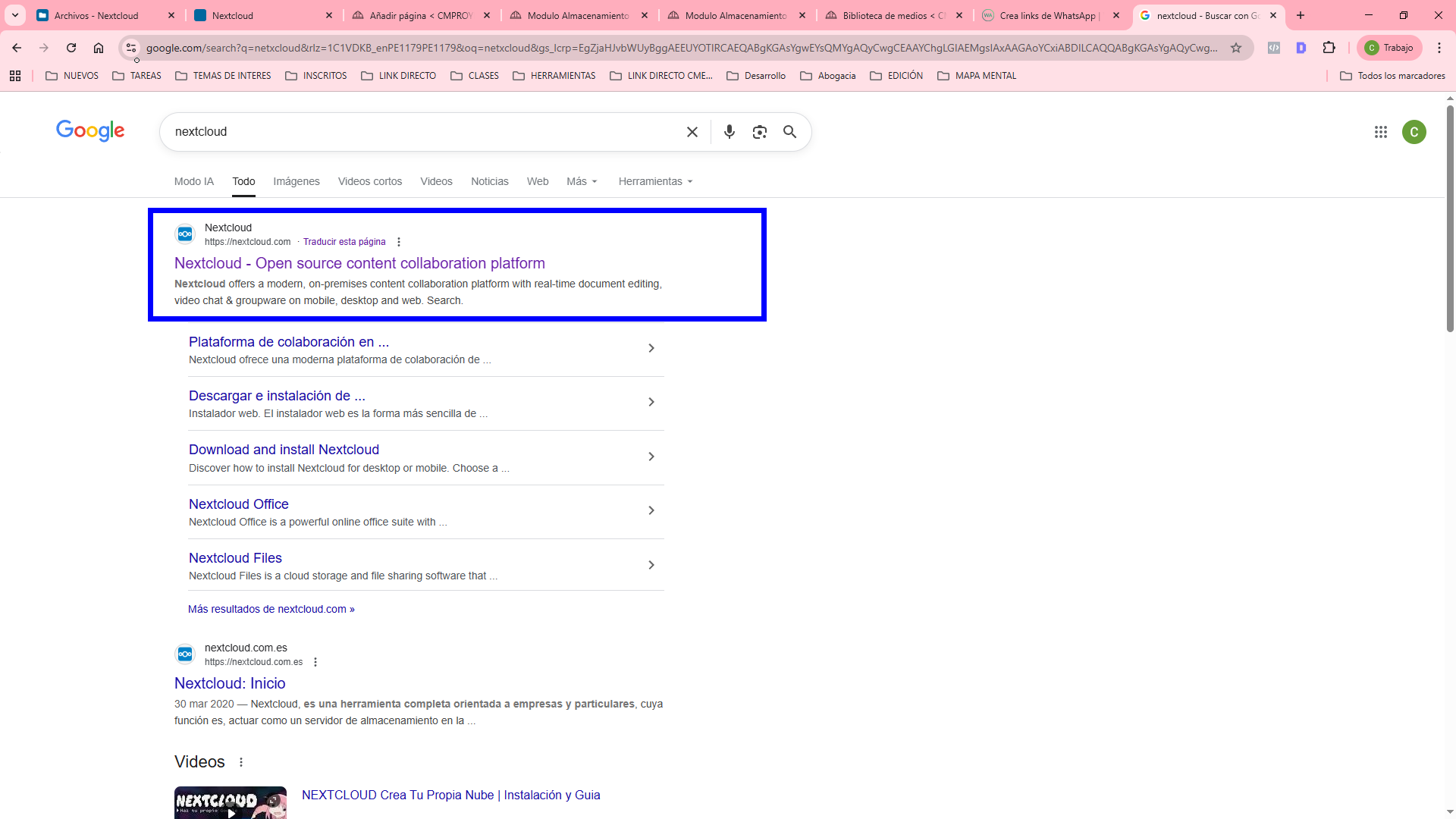This screenshot has height=819, width=1456.
Task: Reload the page with refresh icon
Action: pyautogui.click(x=71, y=48)
